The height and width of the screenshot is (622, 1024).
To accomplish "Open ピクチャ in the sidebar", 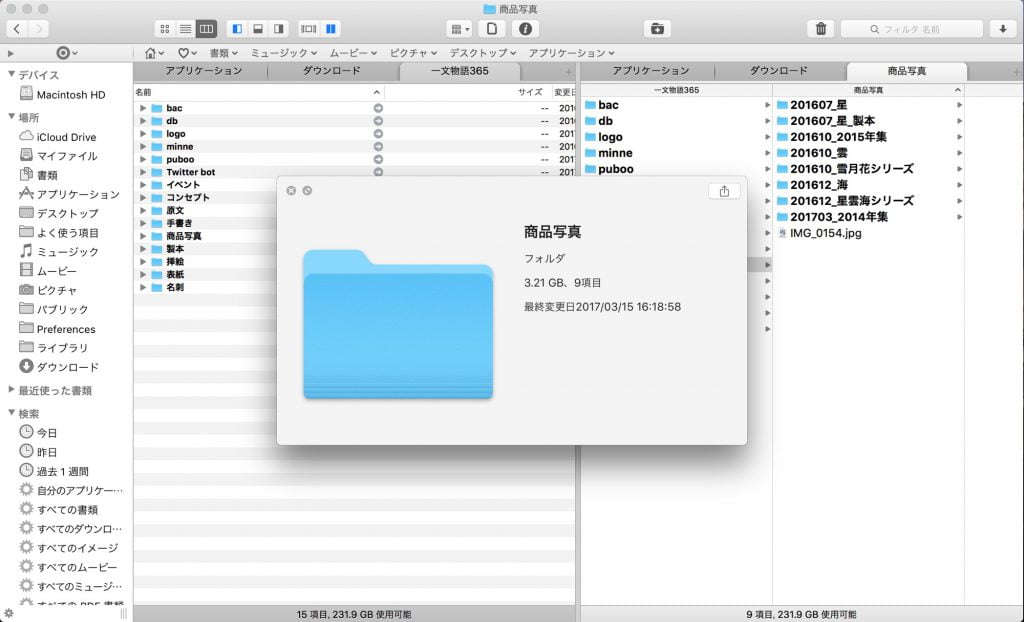I will (x=57, y=290).
